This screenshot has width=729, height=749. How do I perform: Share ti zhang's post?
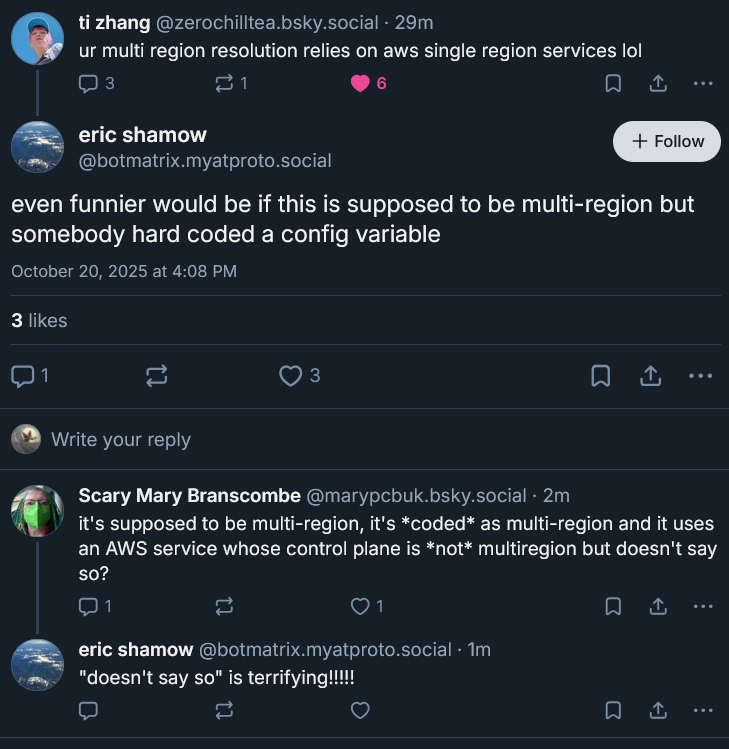tap(658, 84)
